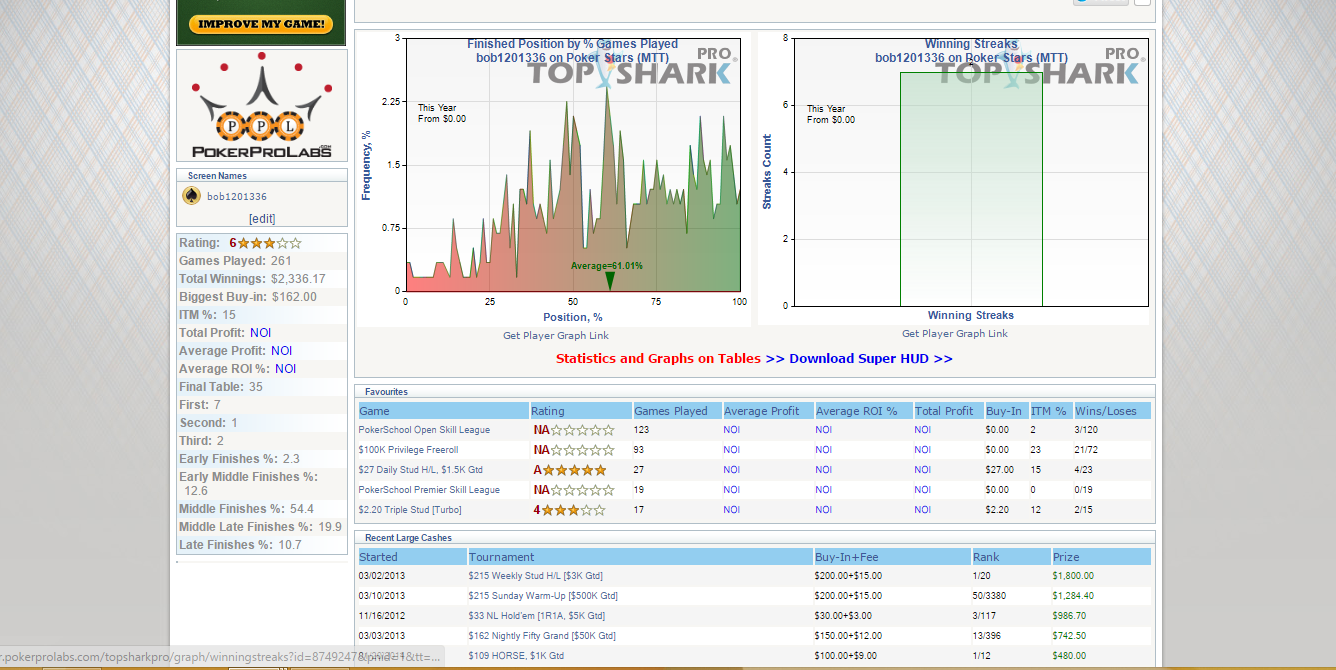Open $109 HORSE, $1K Gtd tournament
This screenshot has height=670, width=1336.
pos(516,656)
